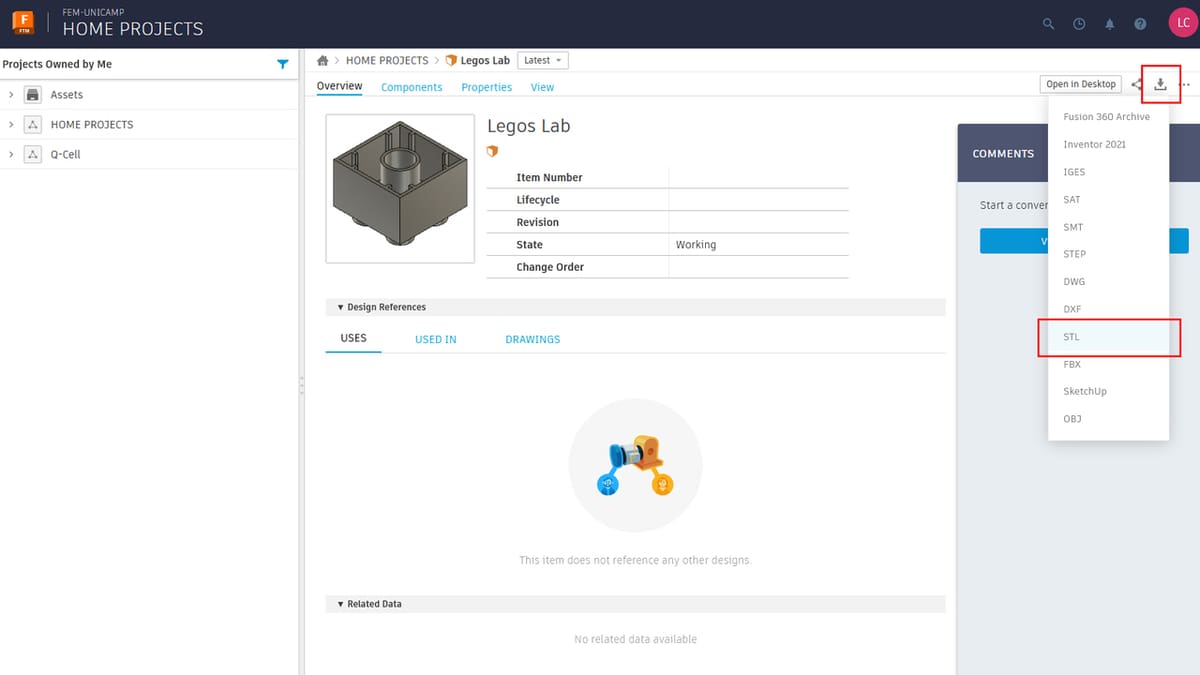This screenshot has height=675, width=1200.
Task: Click the COMMENTS panel header
Action: [1003, 154]
